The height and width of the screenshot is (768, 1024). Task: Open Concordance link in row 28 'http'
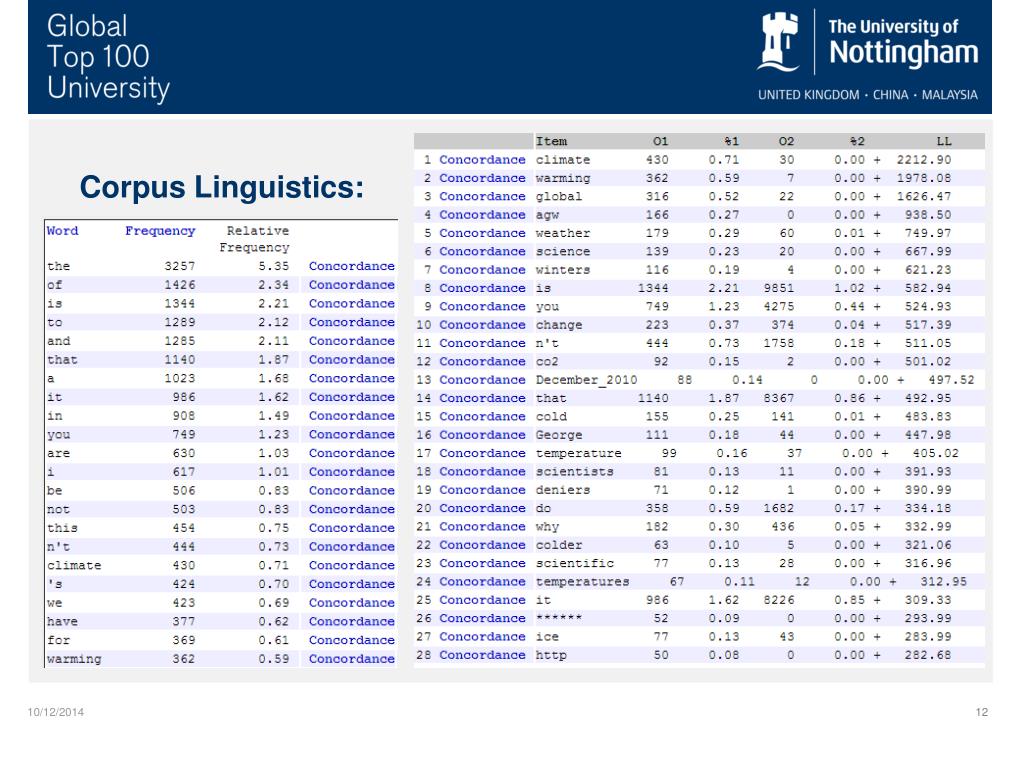(x=482, y=655)
